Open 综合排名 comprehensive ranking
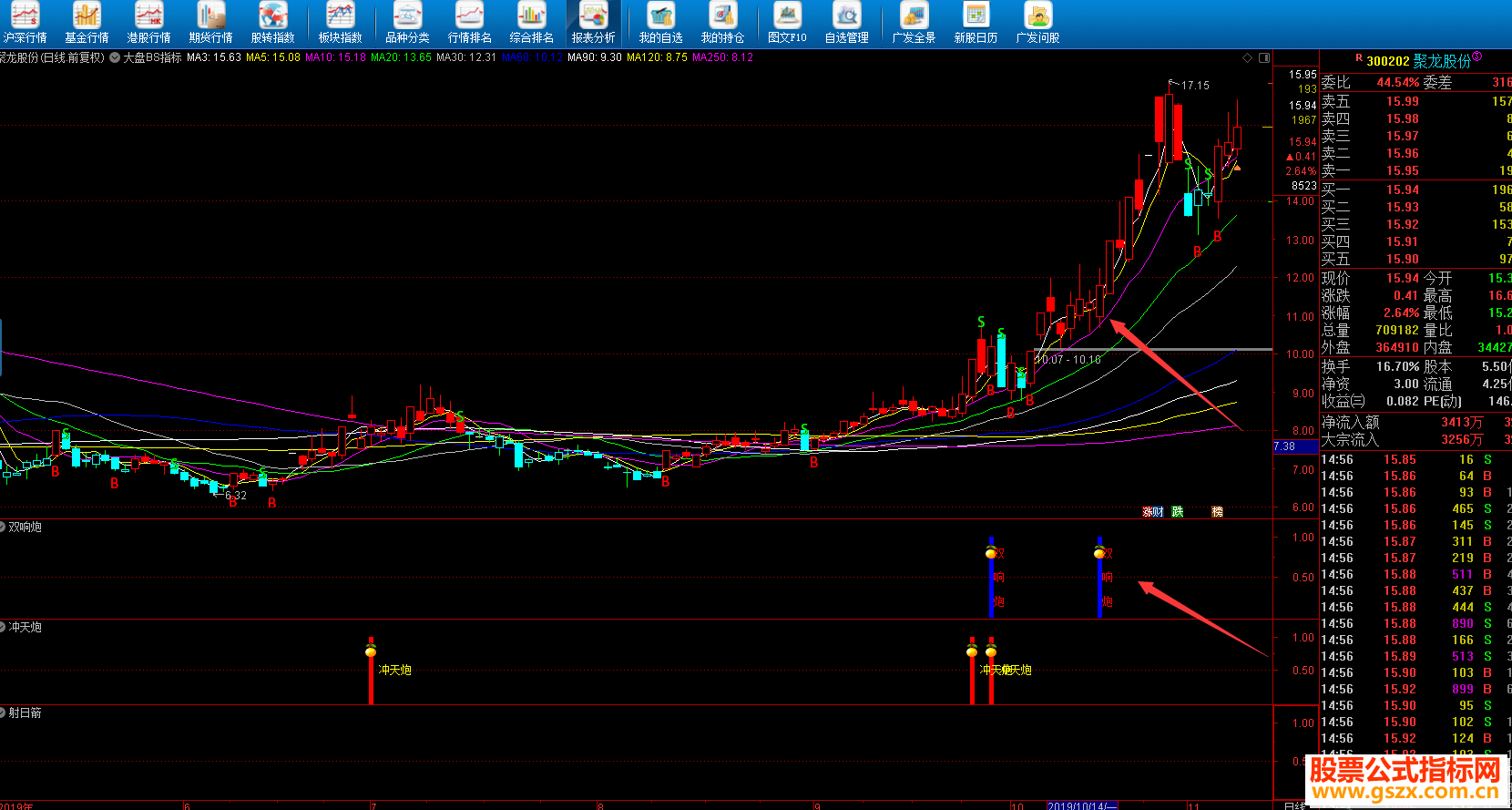Viewport: 1512px width, 810px height. pyautogui.click(x=531, y=24)
